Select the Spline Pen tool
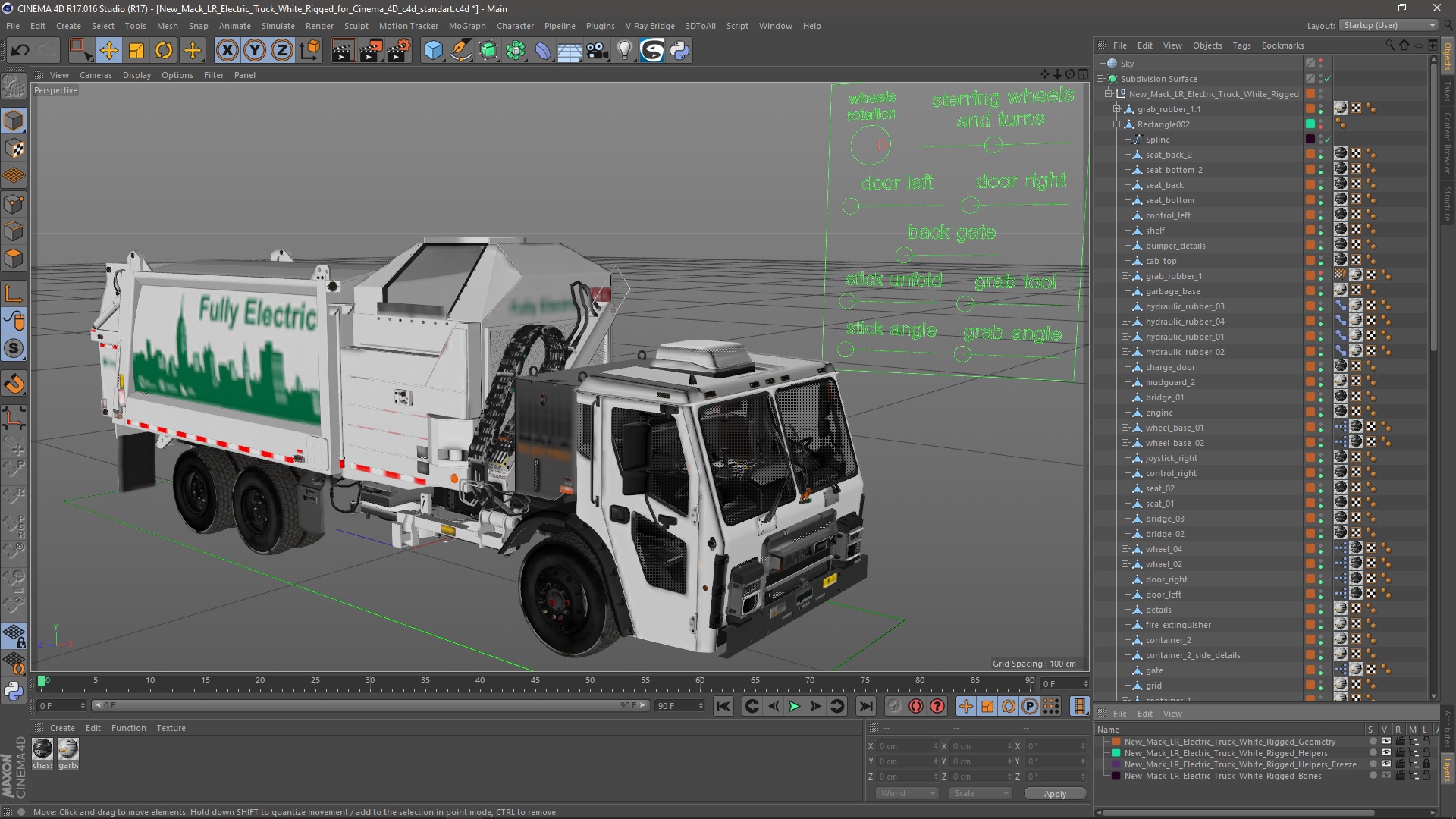1456x819 pixels. click(x=461, y=51)
